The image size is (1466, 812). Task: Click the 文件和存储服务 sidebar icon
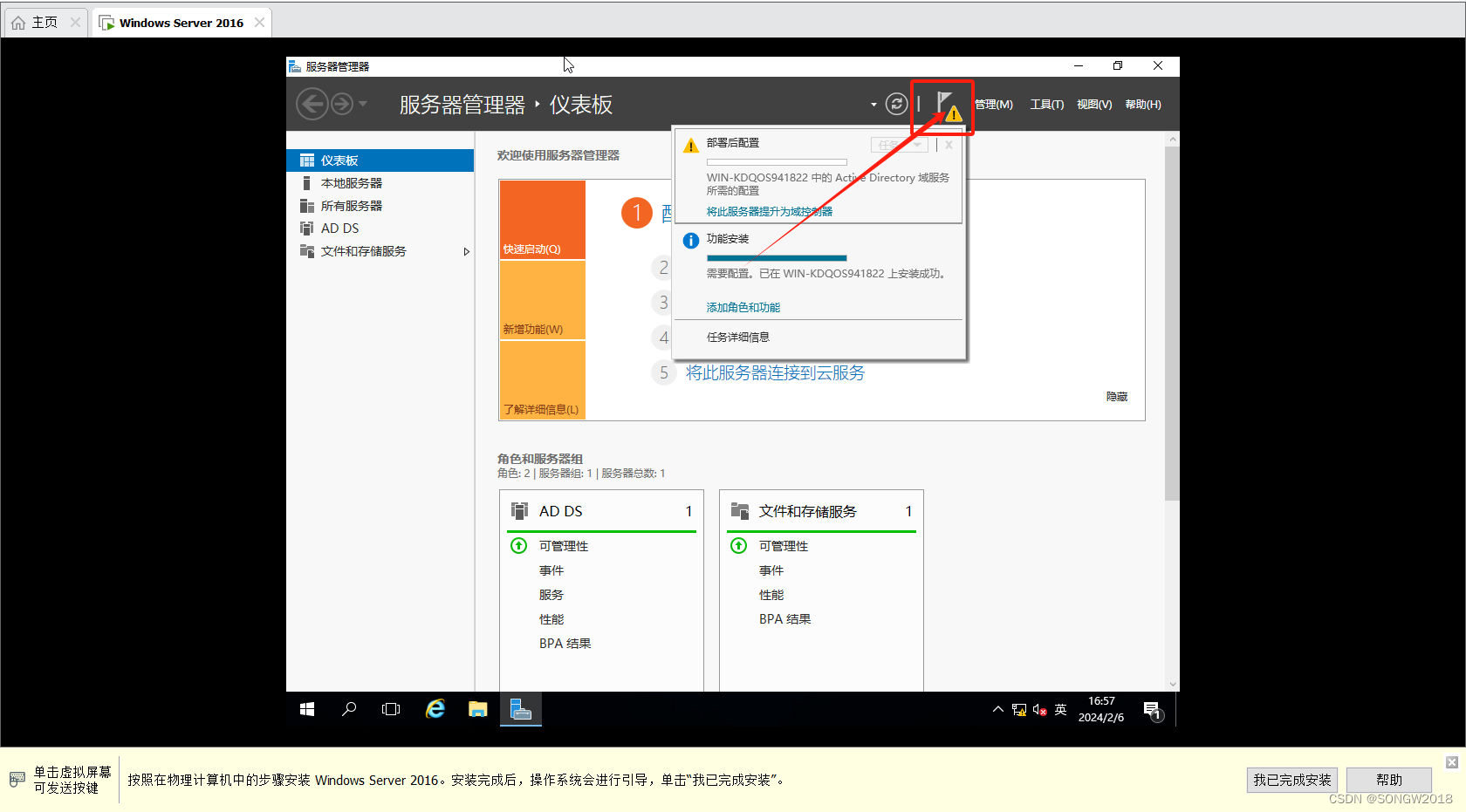pyautogui.click(x=307, y=251)
